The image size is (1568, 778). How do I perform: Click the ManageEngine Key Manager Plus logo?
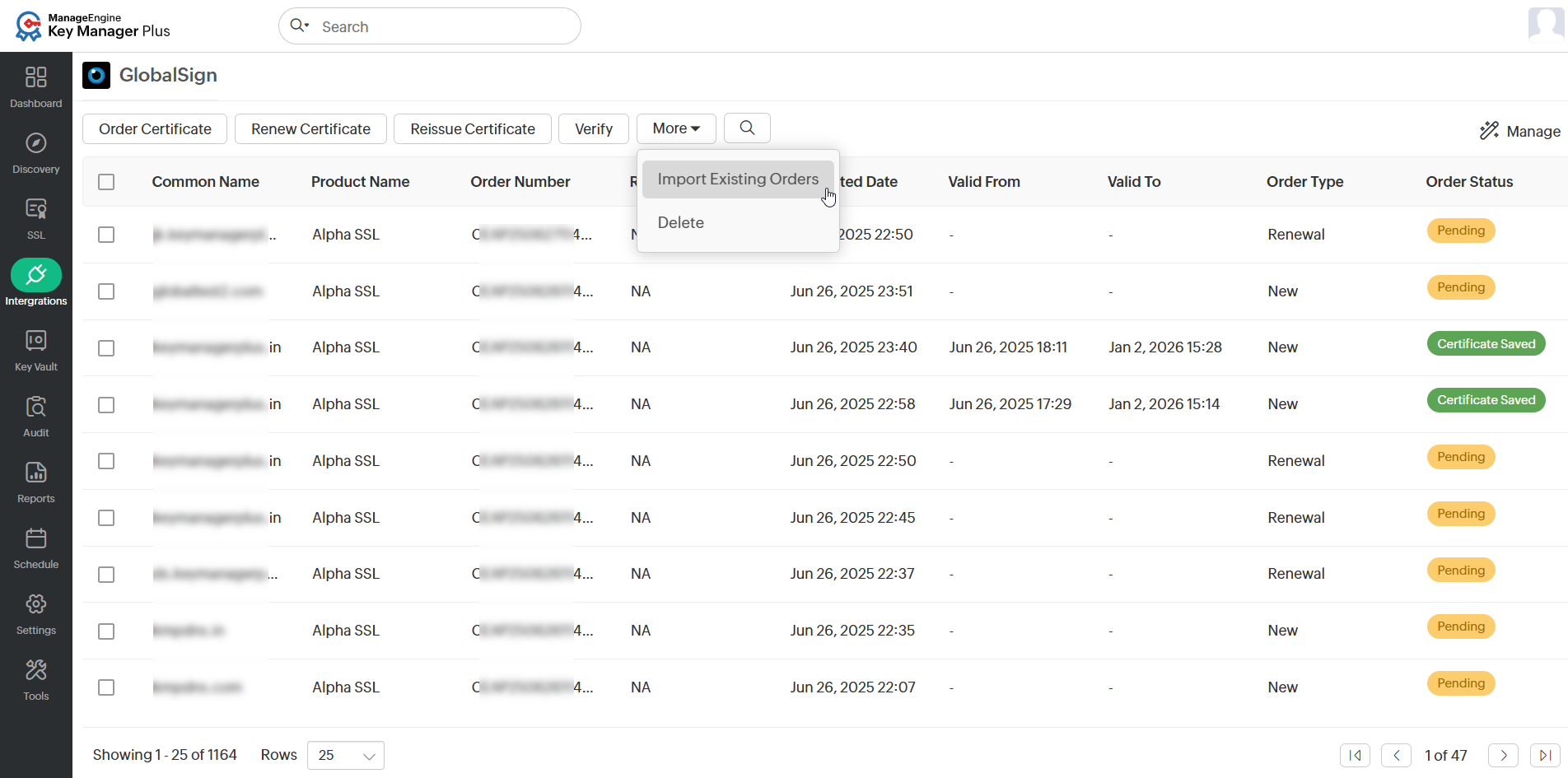click(x=93, y=26)
